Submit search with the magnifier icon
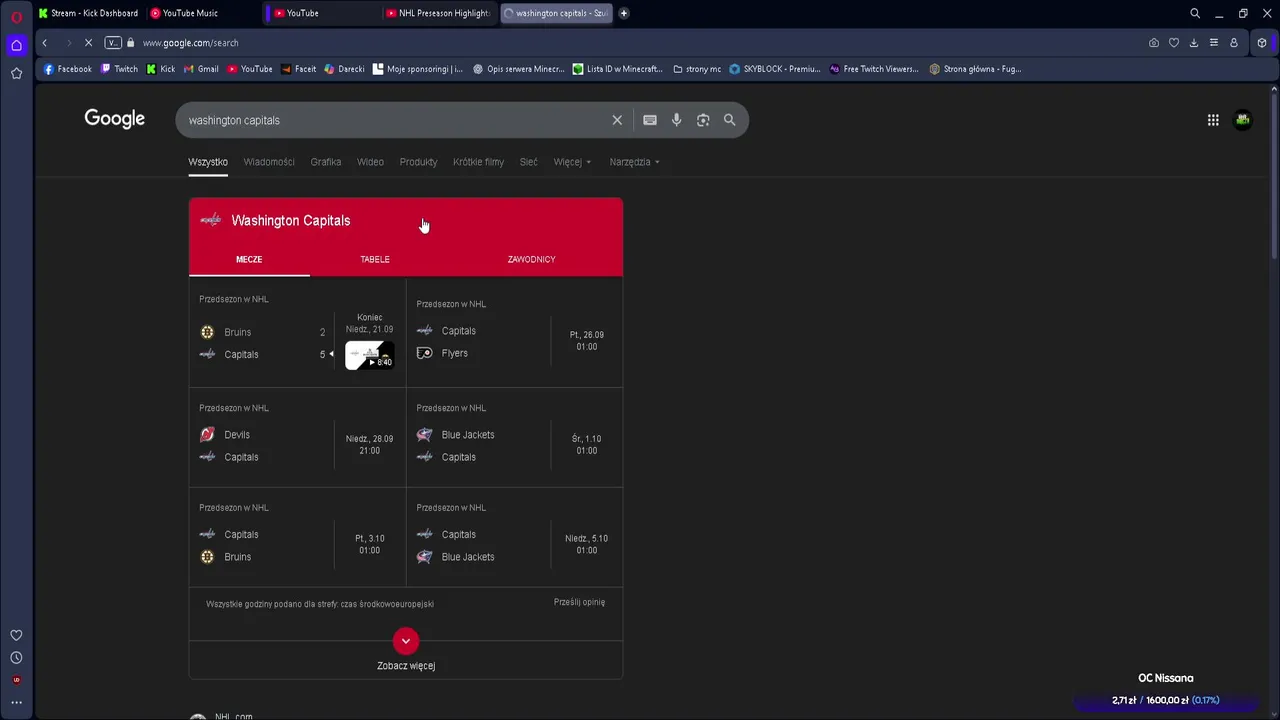 (x=730, y=120)
